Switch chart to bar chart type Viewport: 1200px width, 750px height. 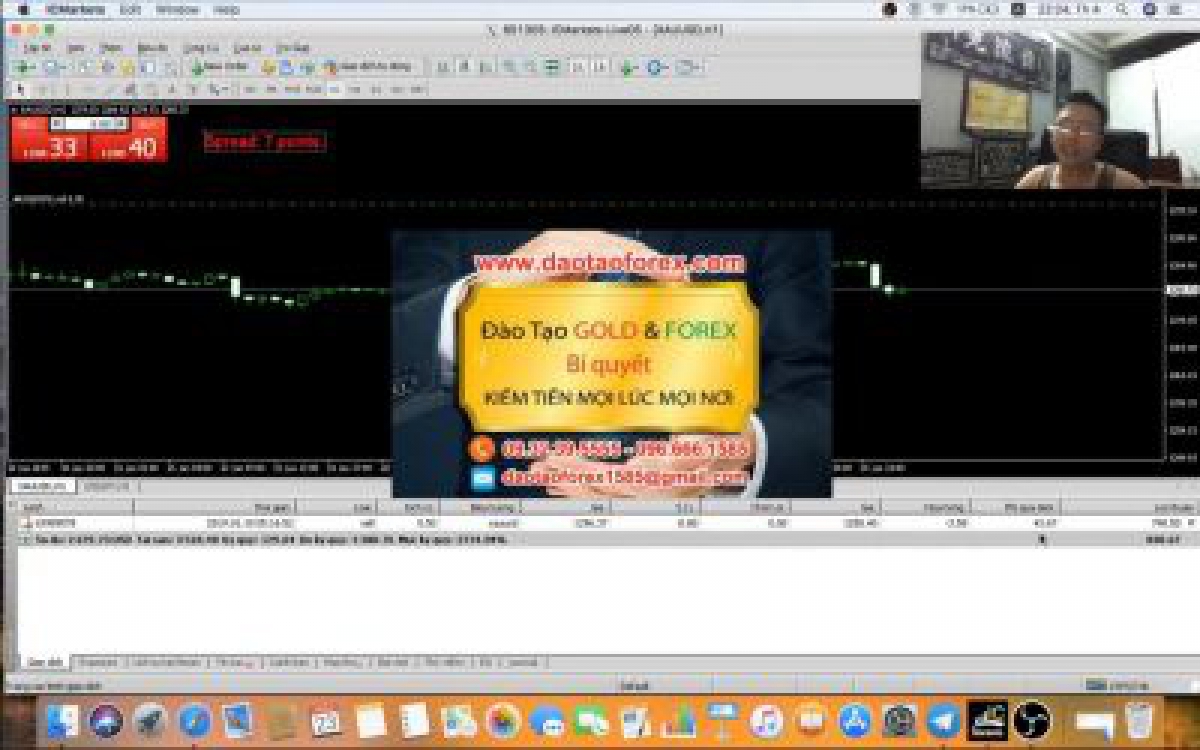[x=442, y=67]
